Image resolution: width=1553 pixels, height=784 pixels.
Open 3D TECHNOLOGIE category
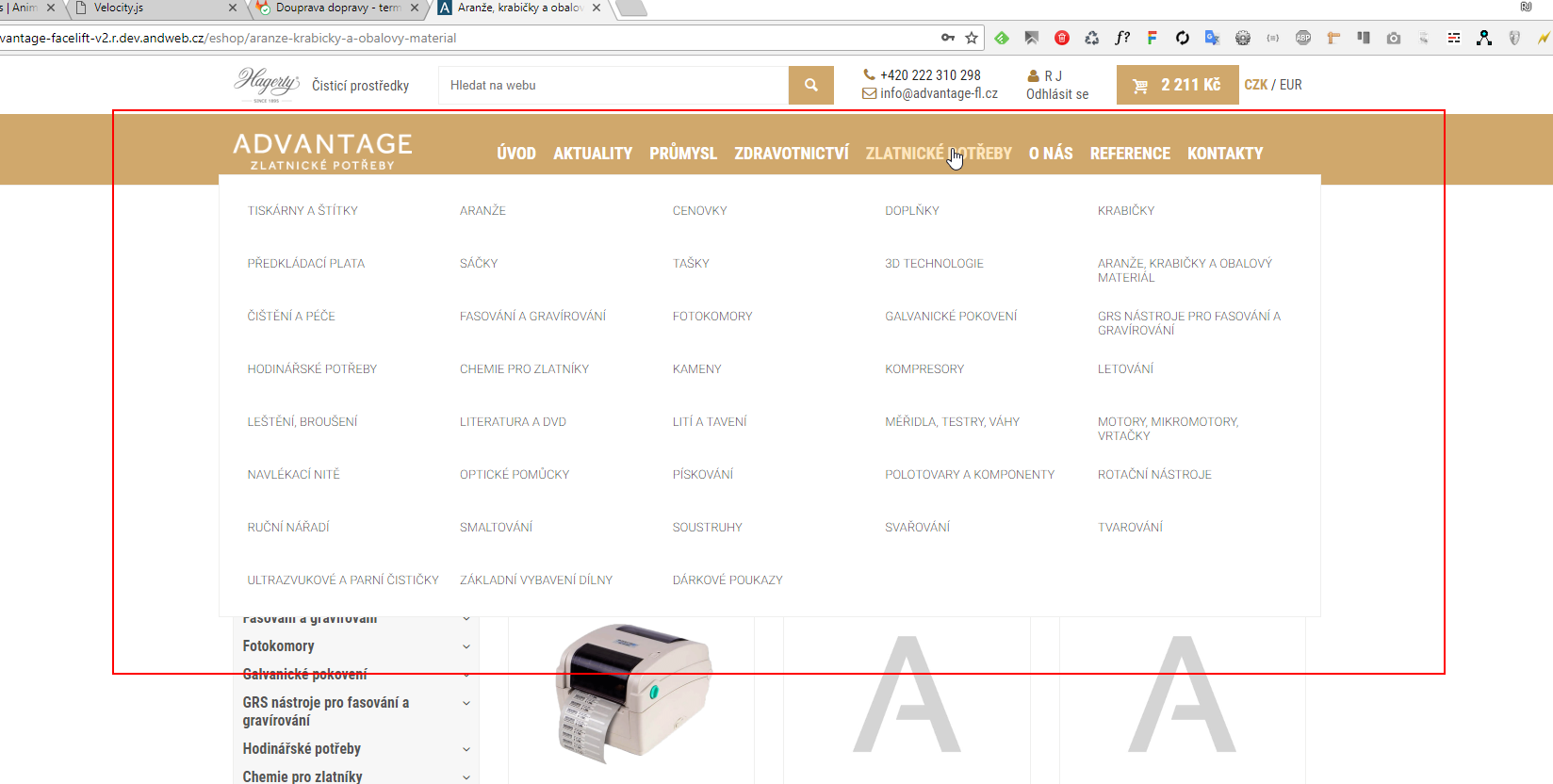click(934, 263)
